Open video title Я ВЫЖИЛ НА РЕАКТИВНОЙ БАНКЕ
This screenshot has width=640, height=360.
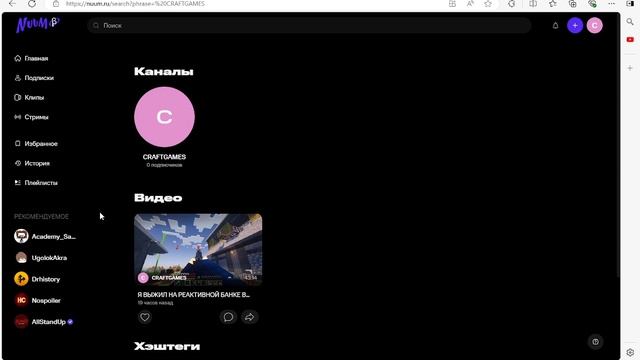pyautogui.click(x=193, y=294)
